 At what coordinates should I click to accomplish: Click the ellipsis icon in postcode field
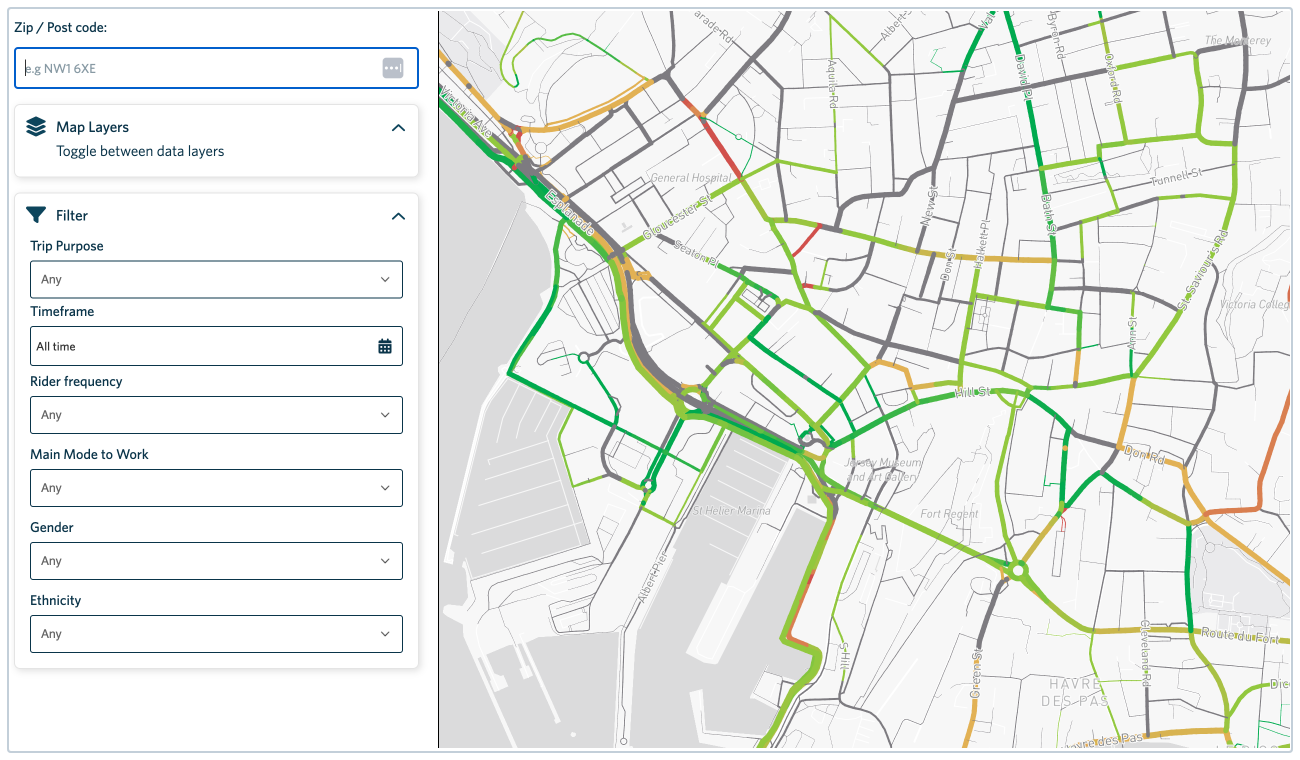pyautogui.click(x=392, y=68)
